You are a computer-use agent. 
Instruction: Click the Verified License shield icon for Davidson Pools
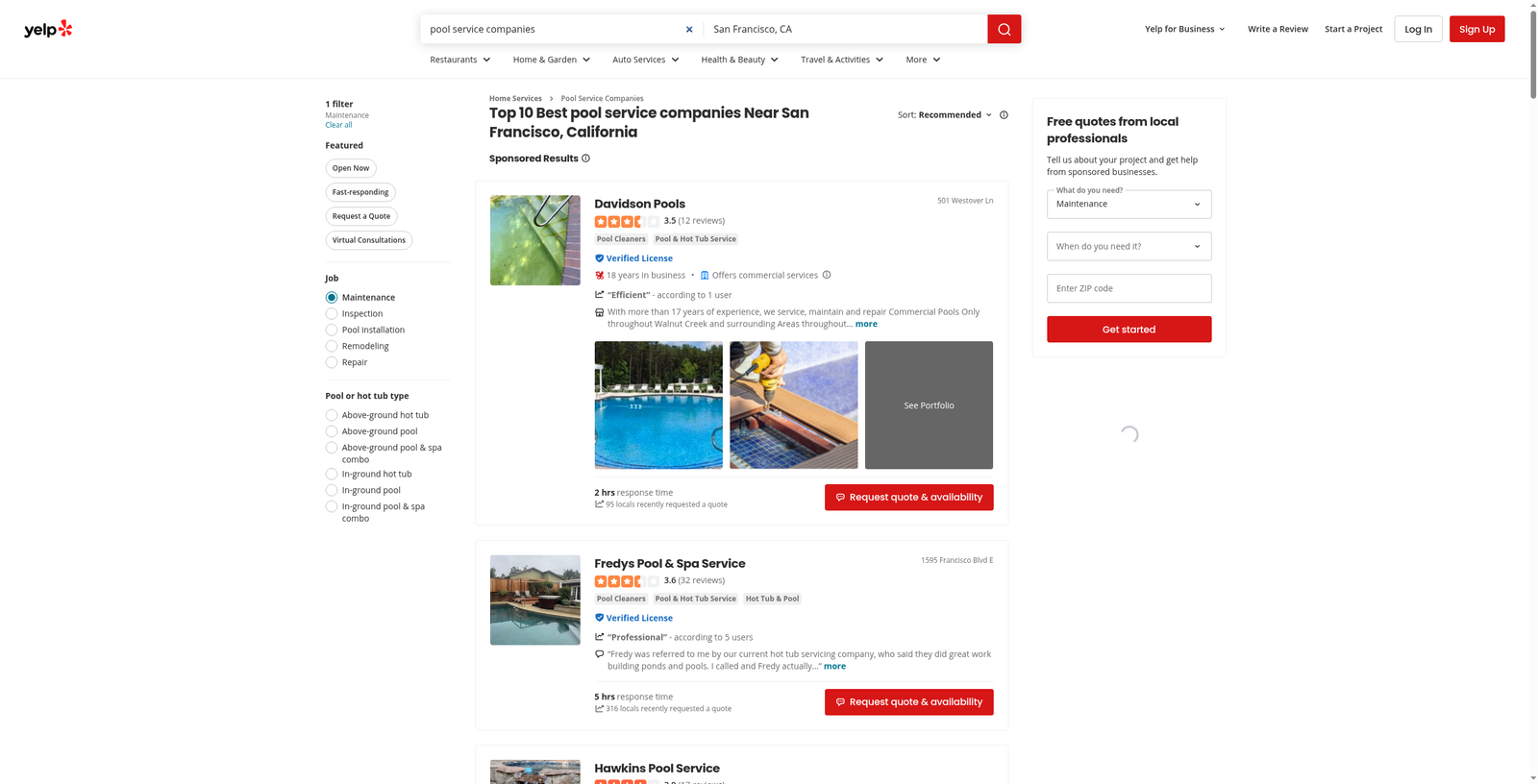[x=599, y=258]
